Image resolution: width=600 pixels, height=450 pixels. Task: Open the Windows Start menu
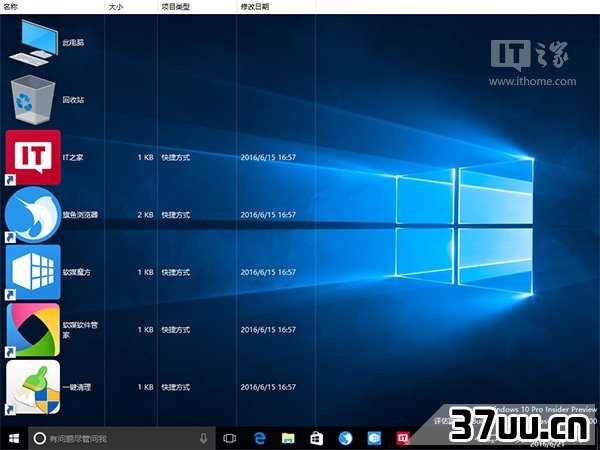click(14, 439)
